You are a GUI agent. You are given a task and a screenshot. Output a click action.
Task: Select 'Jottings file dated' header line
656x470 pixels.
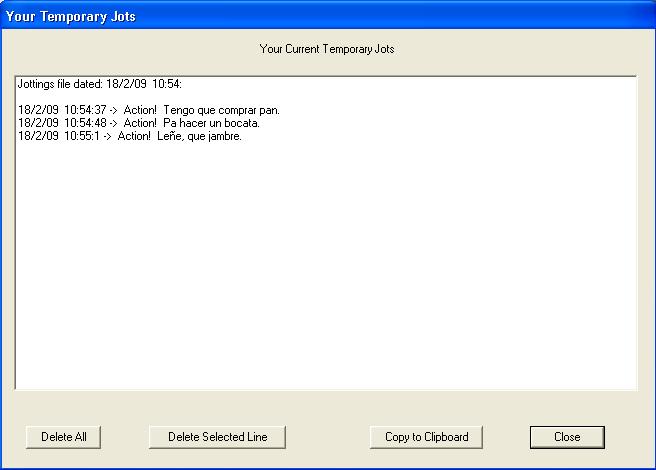100,84
